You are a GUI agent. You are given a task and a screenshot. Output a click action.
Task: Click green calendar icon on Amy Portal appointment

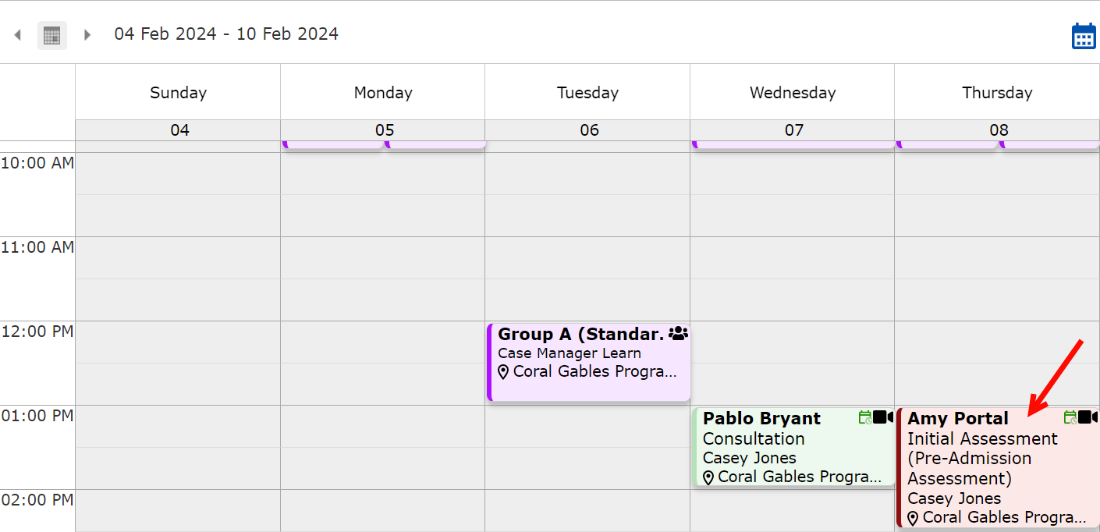tap(1070, 417)
